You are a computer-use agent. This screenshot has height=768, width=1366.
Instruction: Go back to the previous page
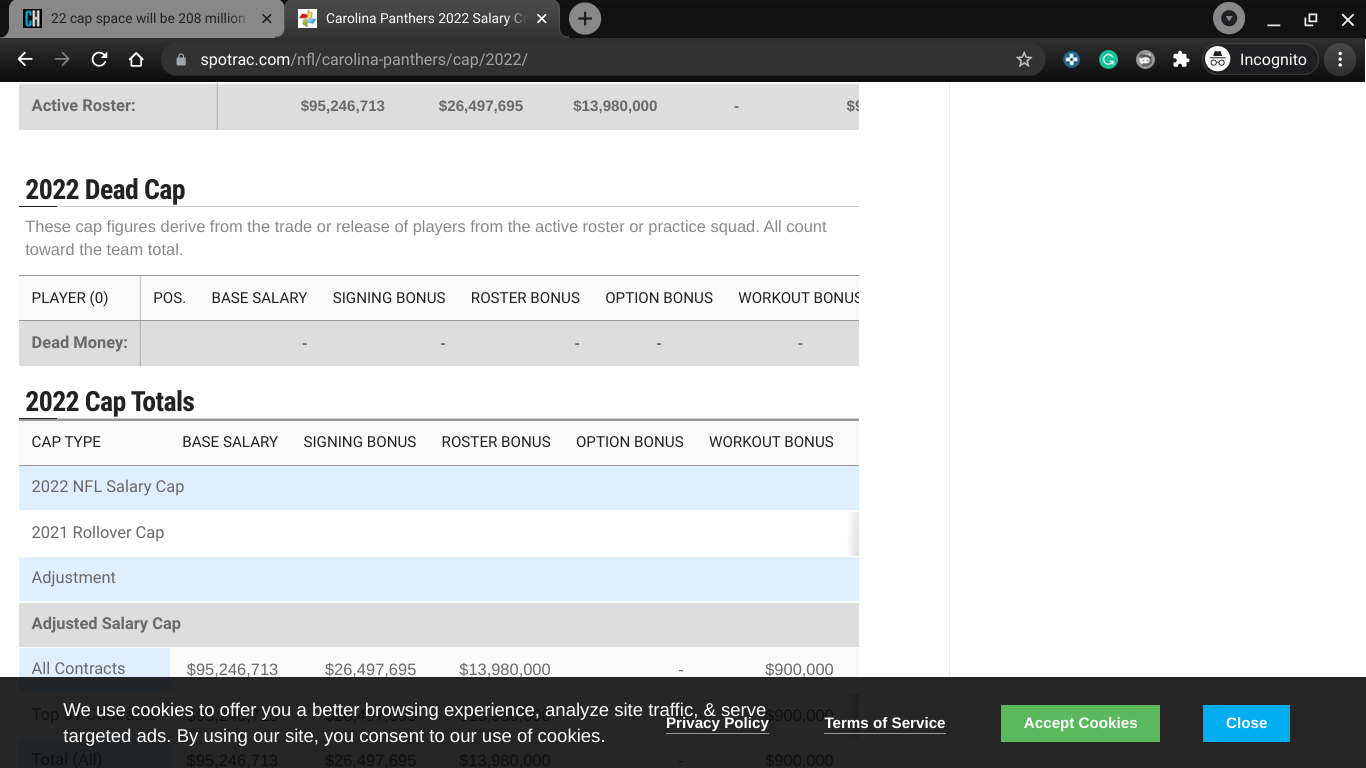point(26,60)
